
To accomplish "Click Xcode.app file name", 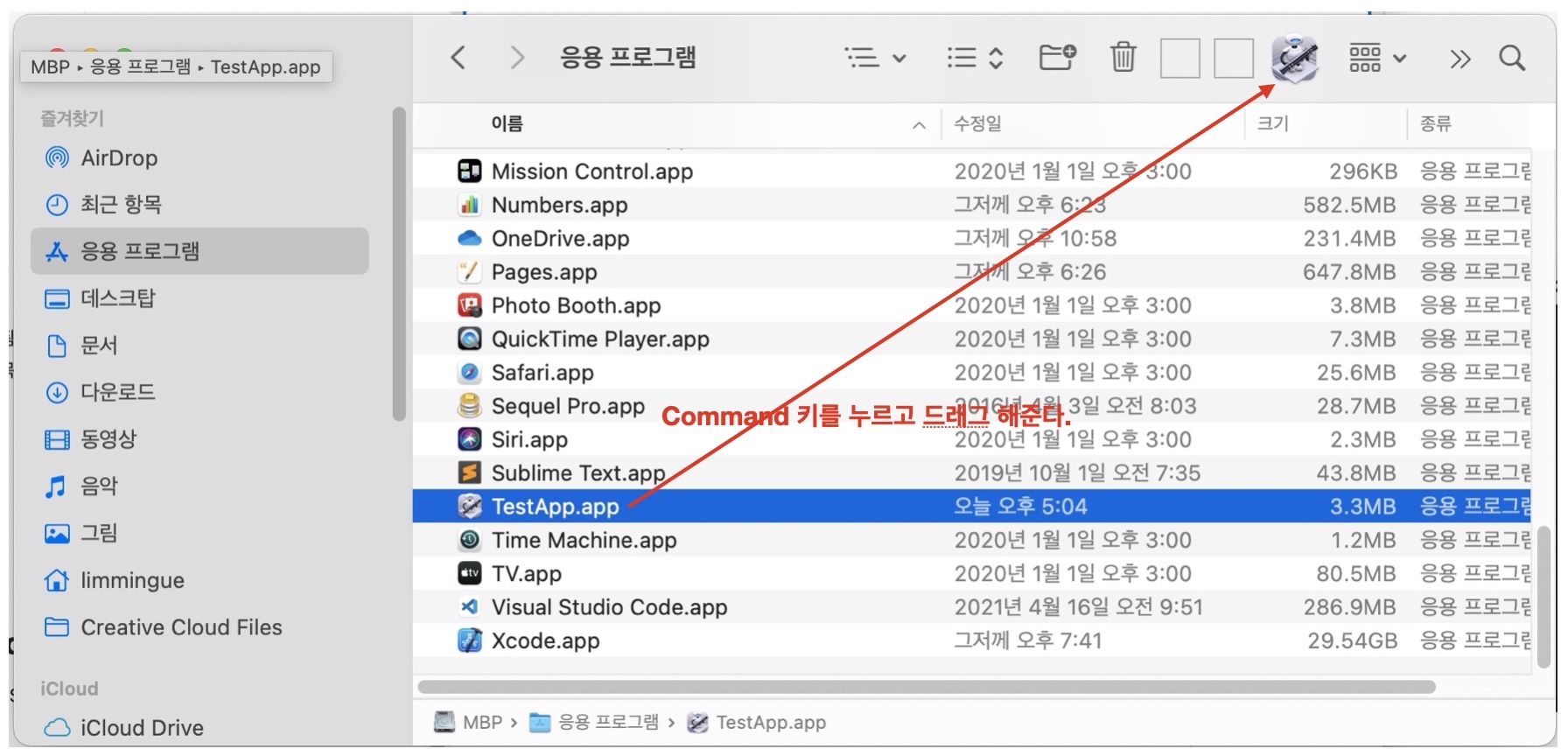I will (545, 641).
